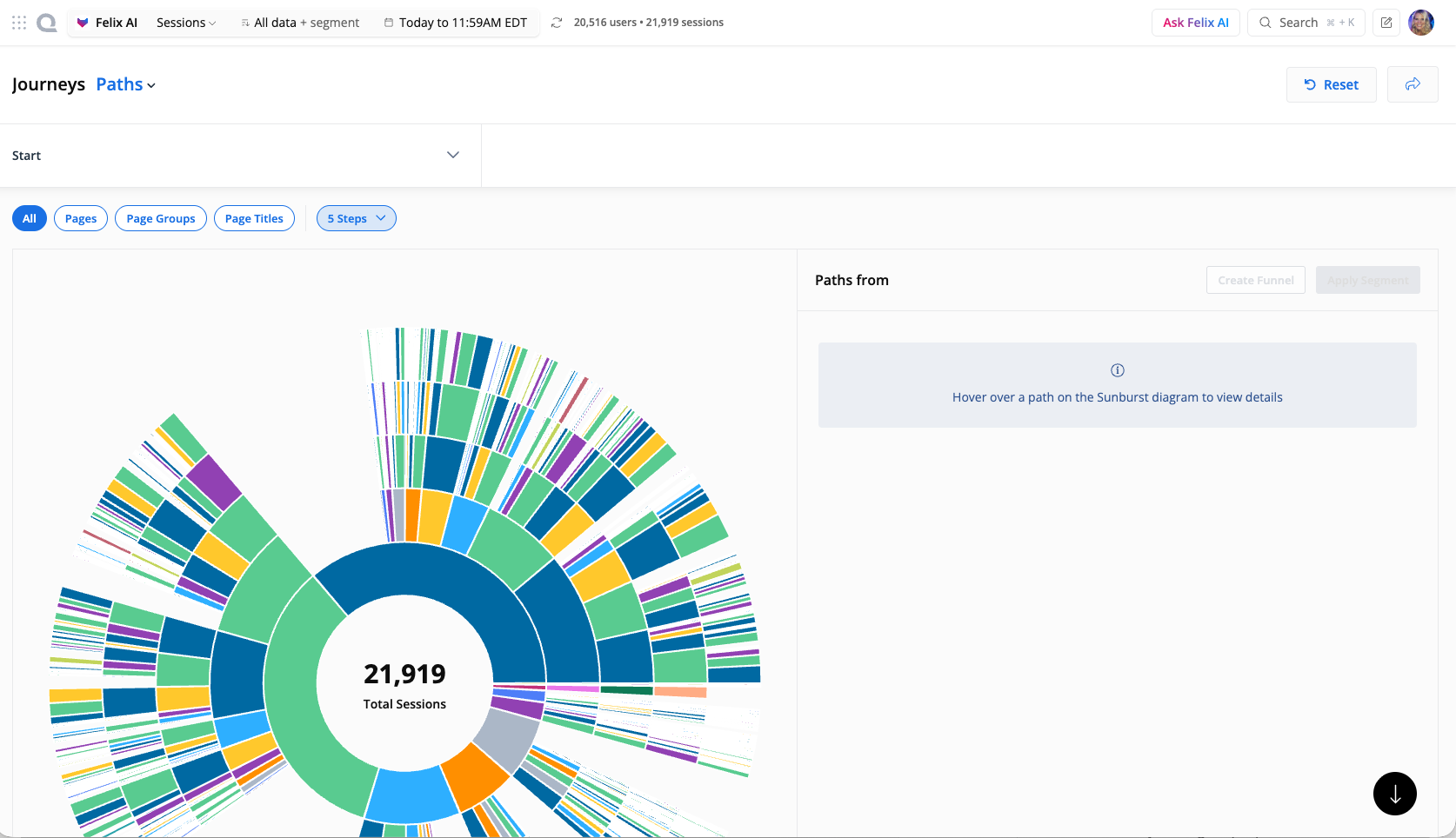This screenshot has width=1456, height=838.
Task: Select the Page Titles filter pill
Action: [254, 218]
